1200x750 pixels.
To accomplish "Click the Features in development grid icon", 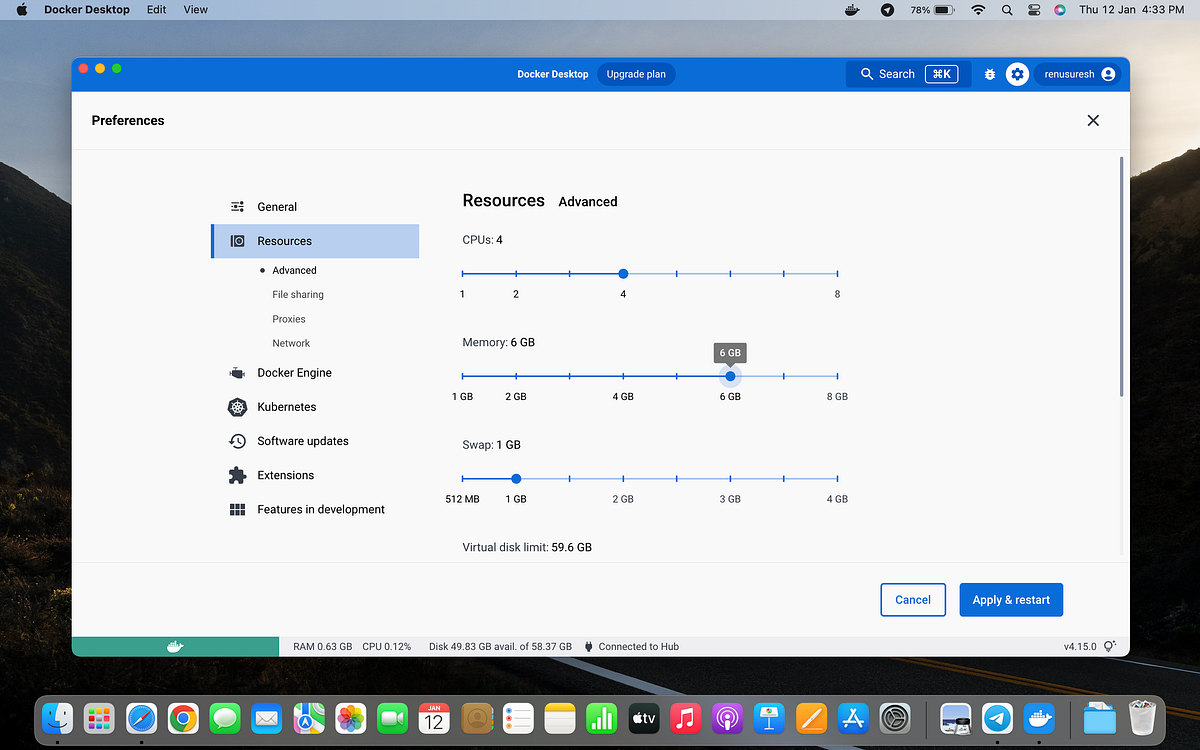I will pyautogui.click(x=237, y=509).
